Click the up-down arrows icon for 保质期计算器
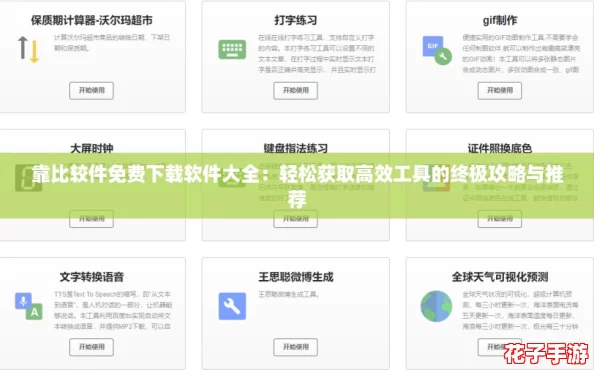This screenshot has width=594, height=372. point(28,49)
